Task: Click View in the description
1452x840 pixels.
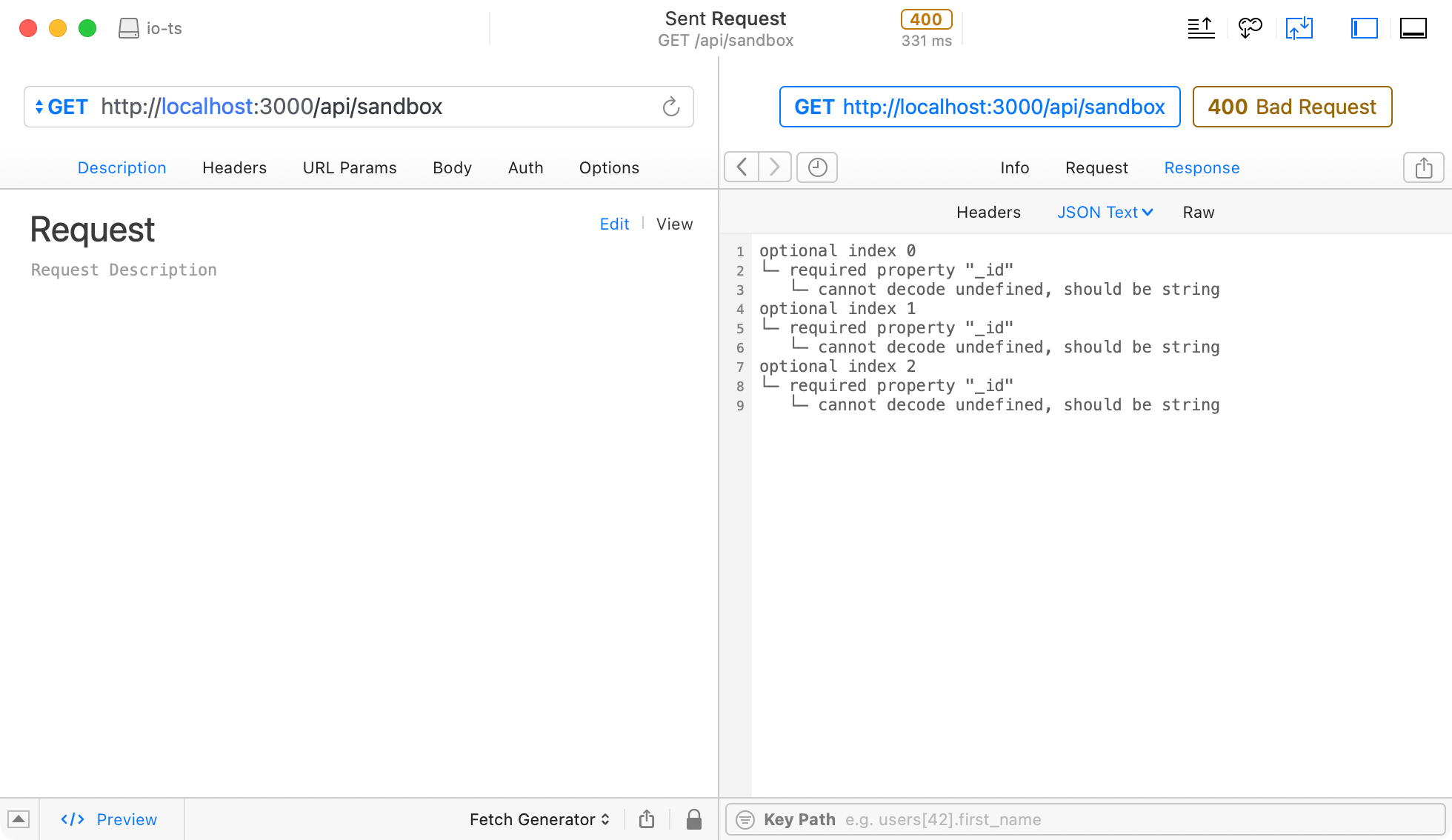Action: tap(674, 224)
